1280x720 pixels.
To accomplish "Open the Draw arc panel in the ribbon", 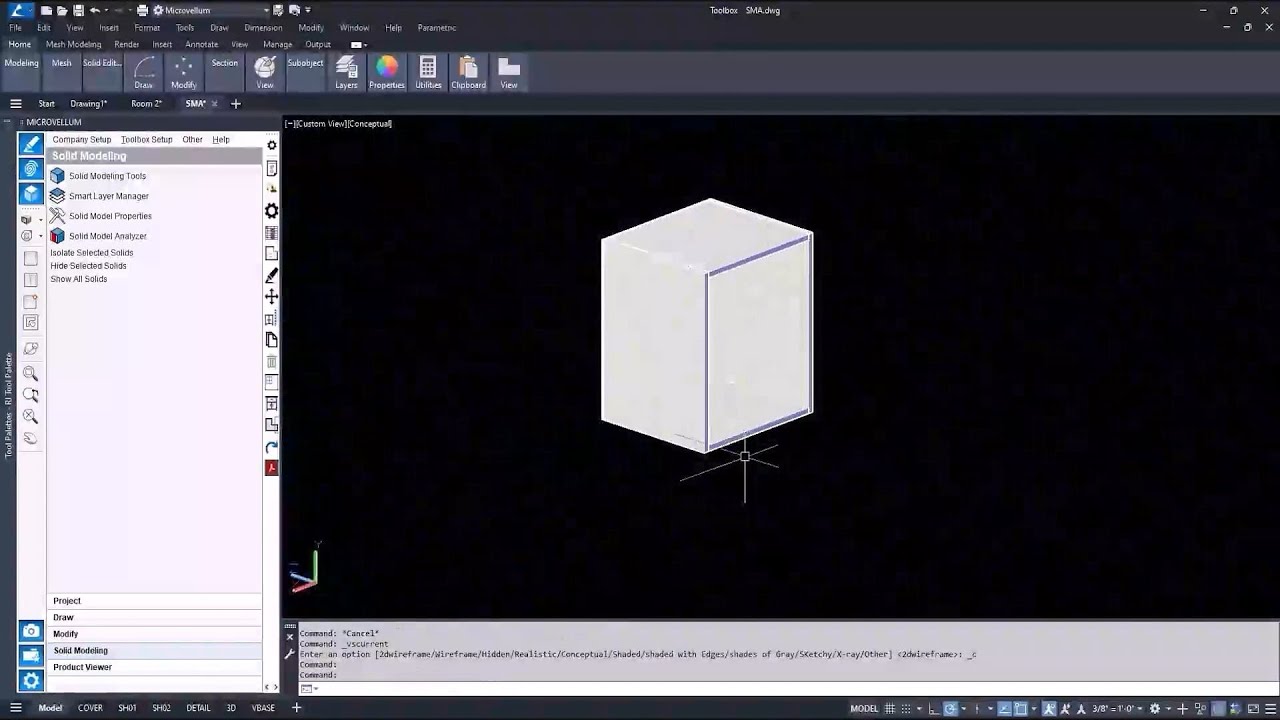I will [144, 72].
